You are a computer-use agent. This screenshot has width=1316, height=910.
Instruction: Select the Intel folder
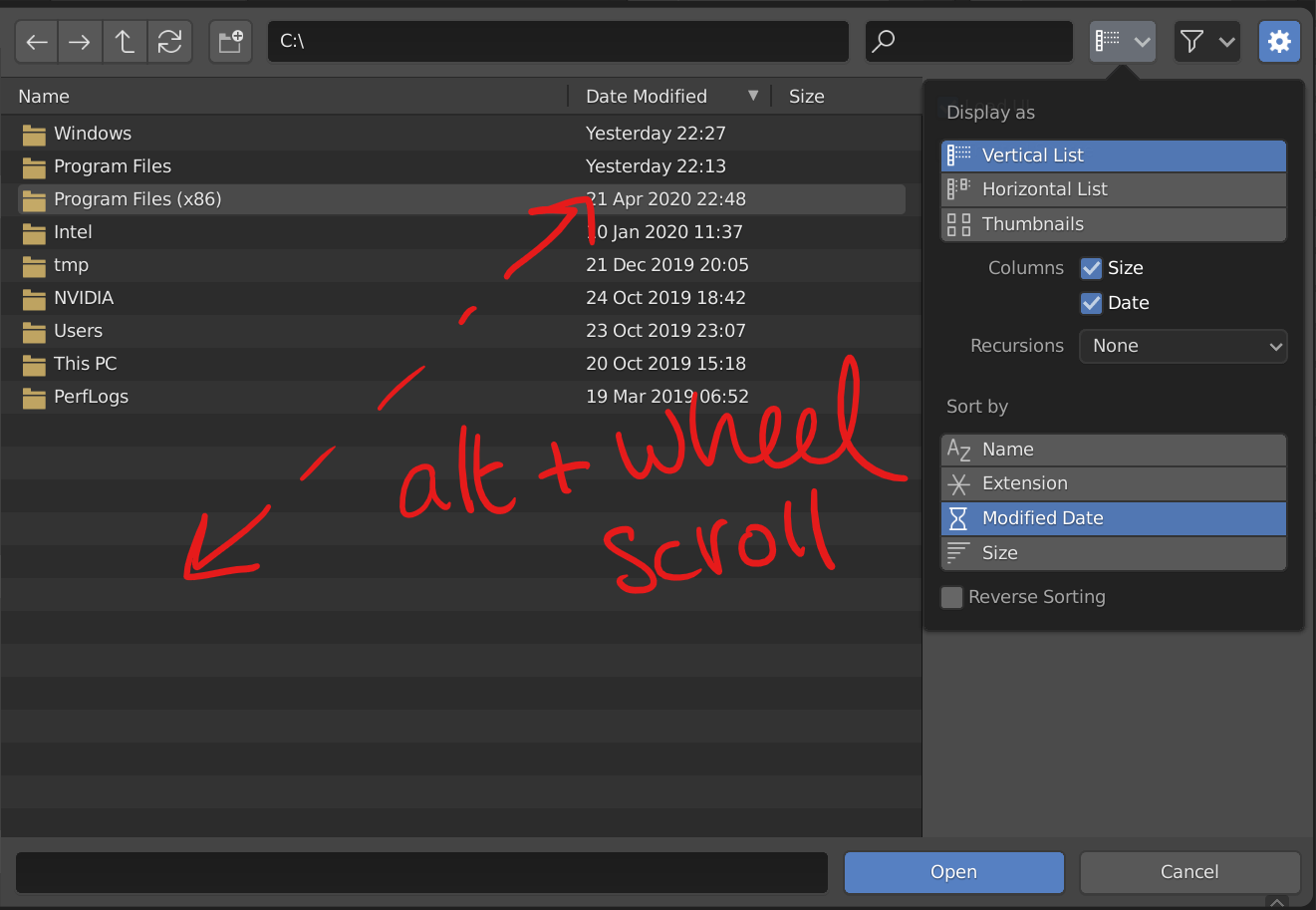tap(461, 232)
